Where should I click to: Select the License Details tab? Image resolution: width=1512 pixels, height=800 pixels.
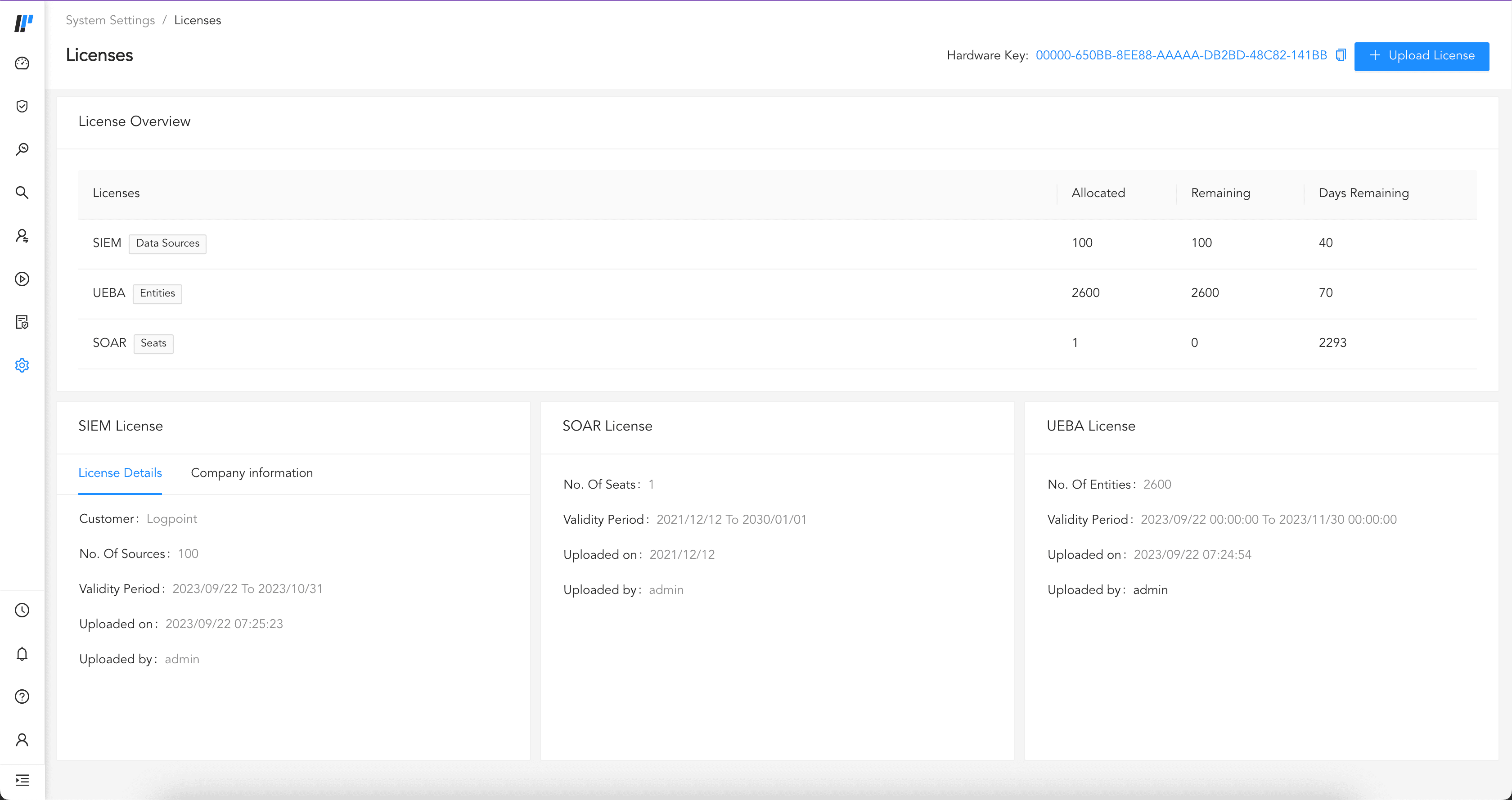click(x=120, y=473)
